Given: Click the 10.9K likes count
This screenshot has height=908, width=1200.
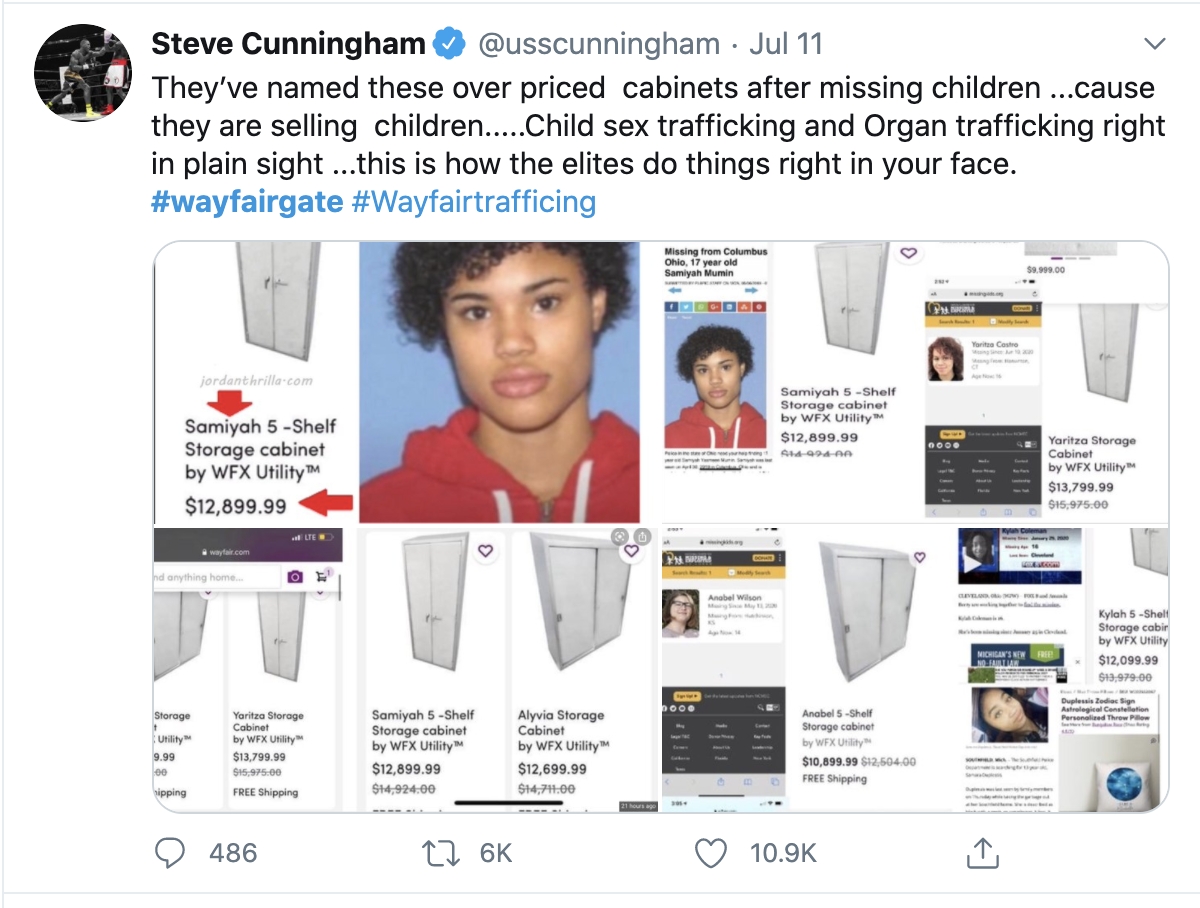Looking at the screenshot, I should tap(783, 853).
